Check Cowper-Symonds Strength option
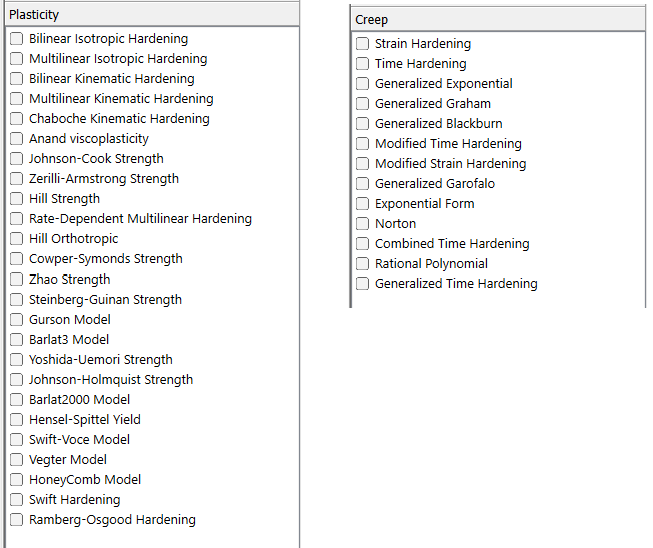This screenshot has height=548, width=653. (17, 259)
